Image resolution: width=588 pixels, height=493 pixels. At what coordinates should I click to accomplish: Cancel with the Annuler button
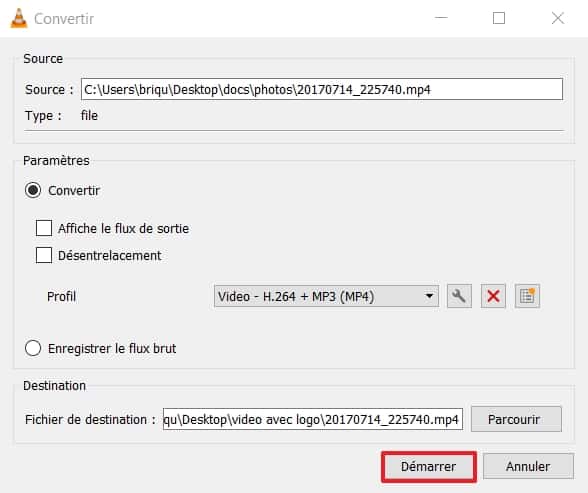click(528, 467)
